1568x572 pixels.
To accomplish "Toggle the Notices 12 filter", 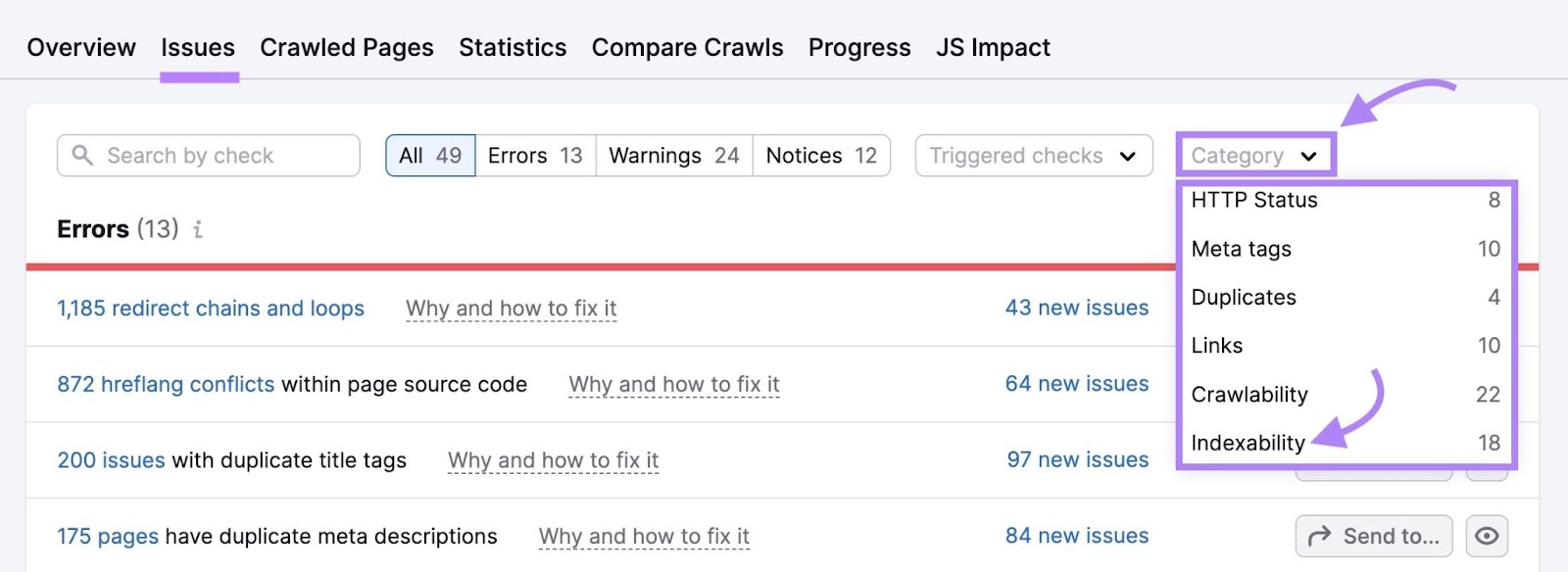I will coord(819,155).
